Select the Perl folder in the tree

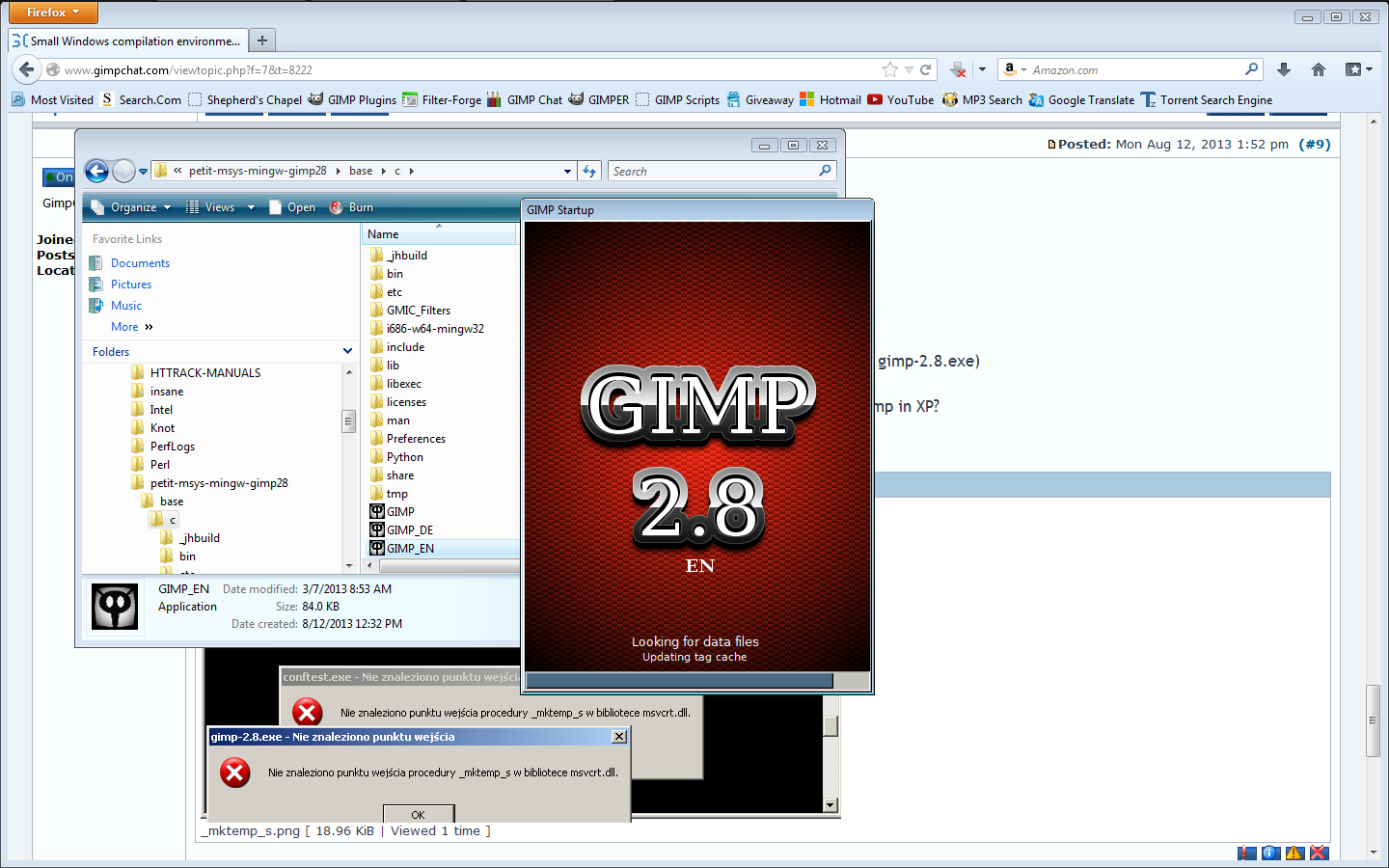pos(150,465)
